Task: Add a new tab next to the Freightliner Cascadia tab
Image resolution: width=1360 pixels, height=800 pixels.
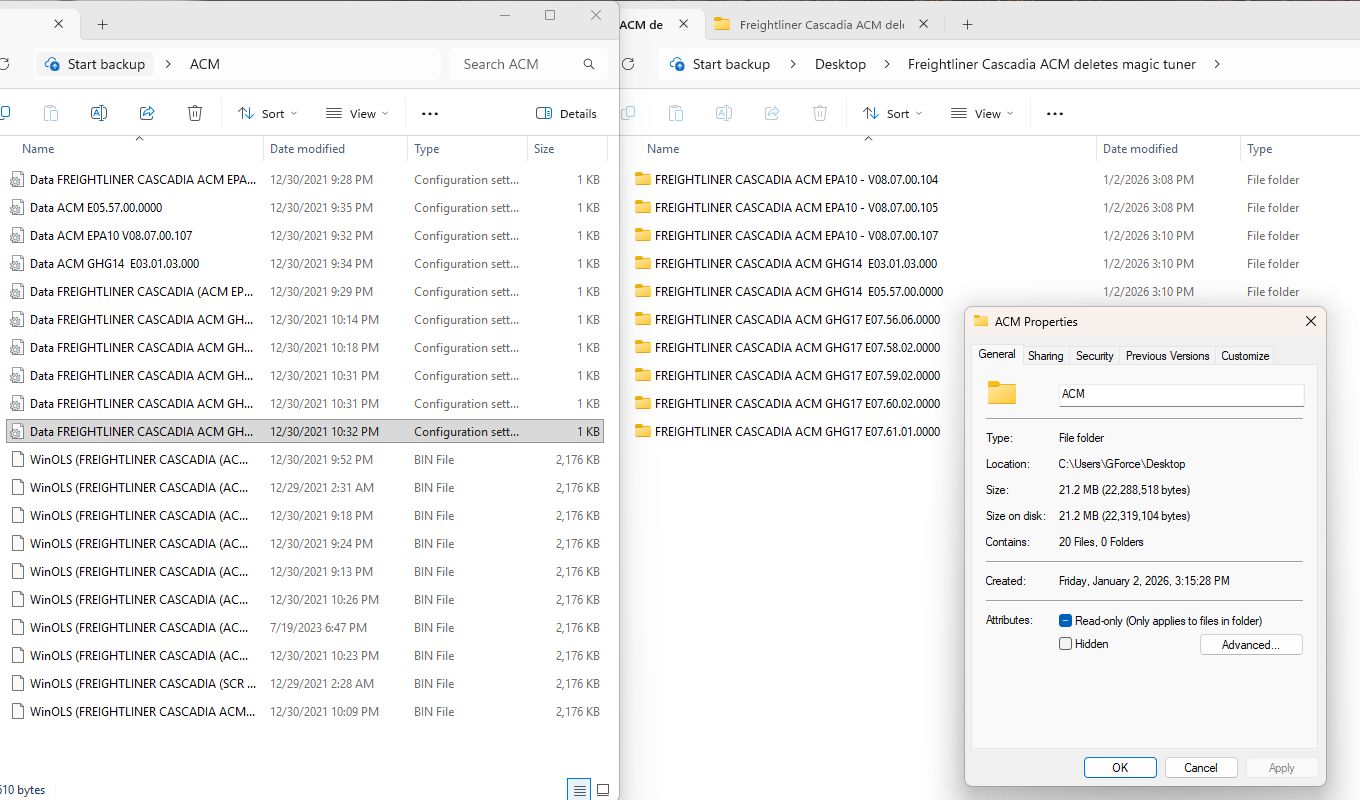Action: 967,25
